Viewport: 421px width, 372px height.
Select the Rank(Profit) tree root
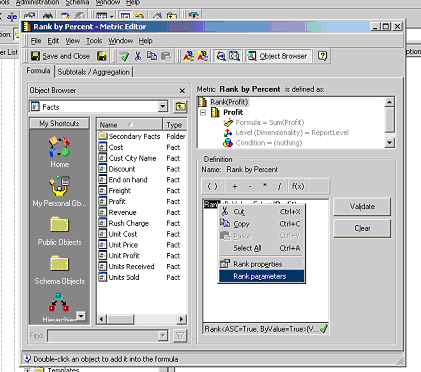coord(224,102)
